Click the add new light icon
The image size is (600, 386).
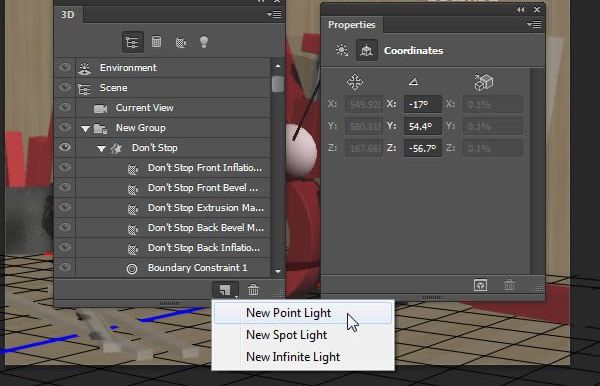click(x=225, y=290)
